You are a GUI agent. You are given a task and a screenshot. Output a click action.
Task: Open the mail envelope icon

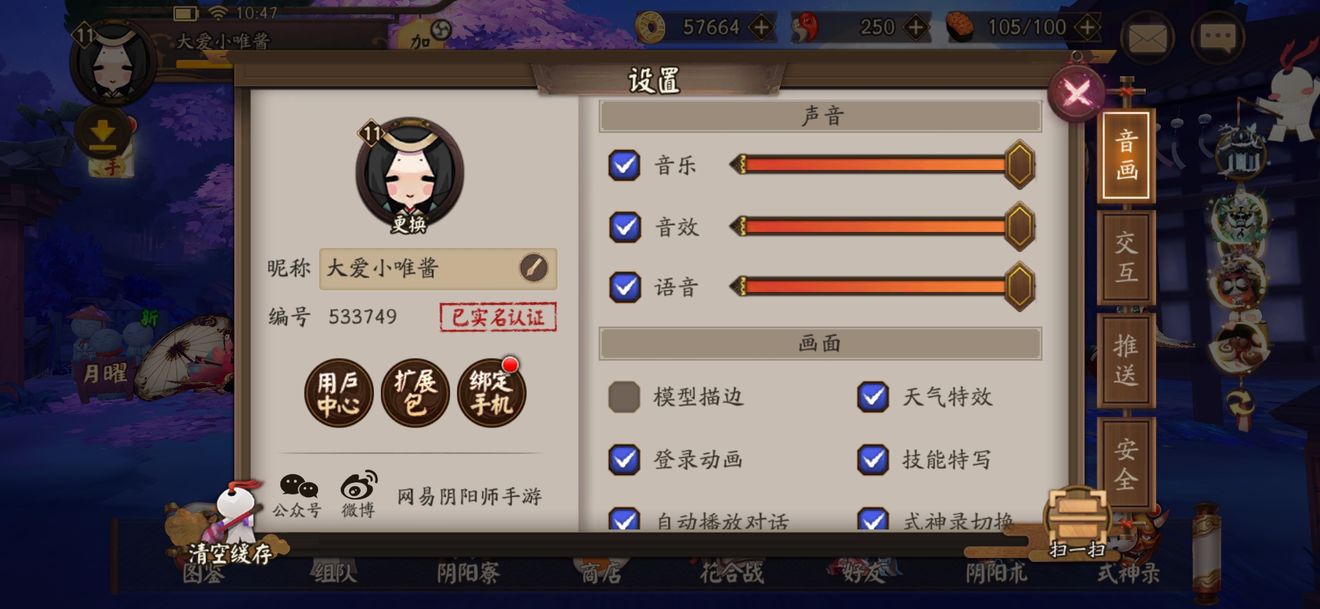click(x=1146, y=38)
